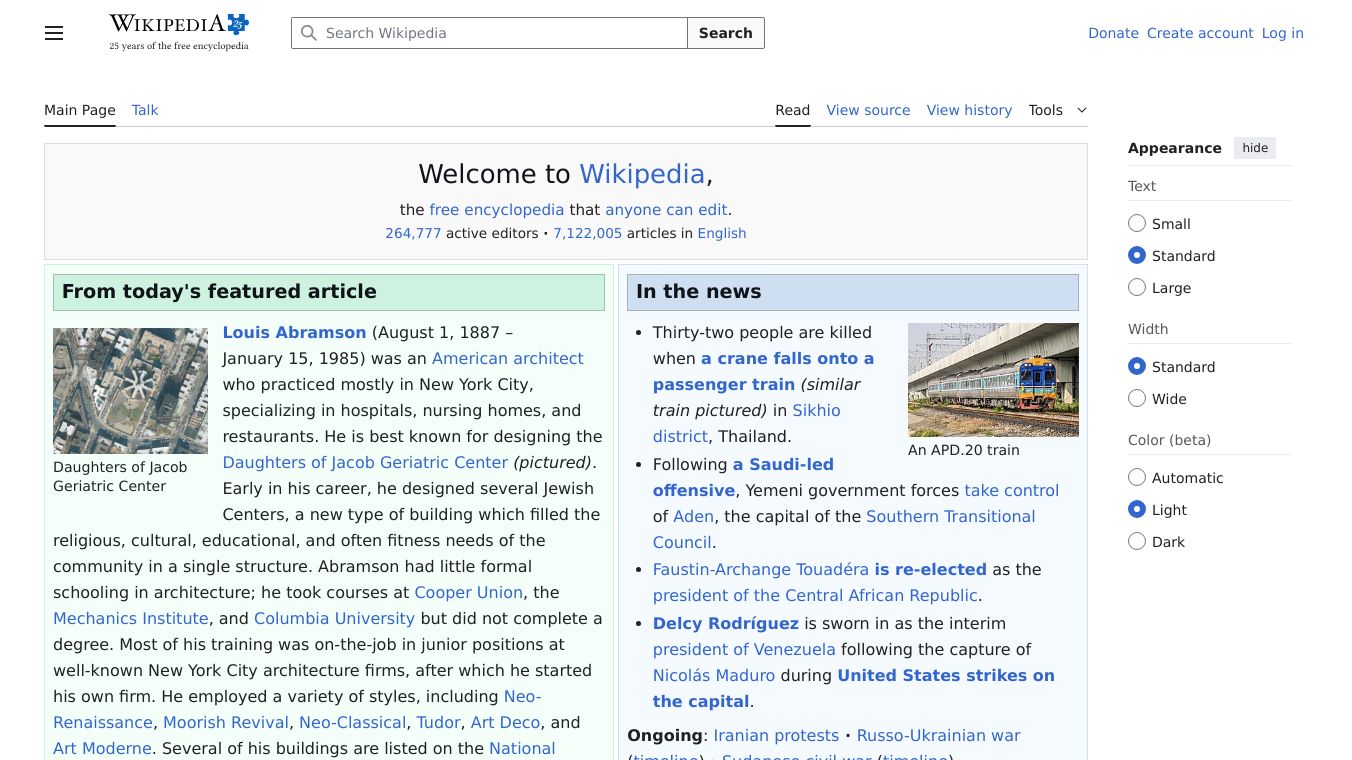Click the anyone can edit link
The image size is (1352, 760).
[x=666, y=210]
